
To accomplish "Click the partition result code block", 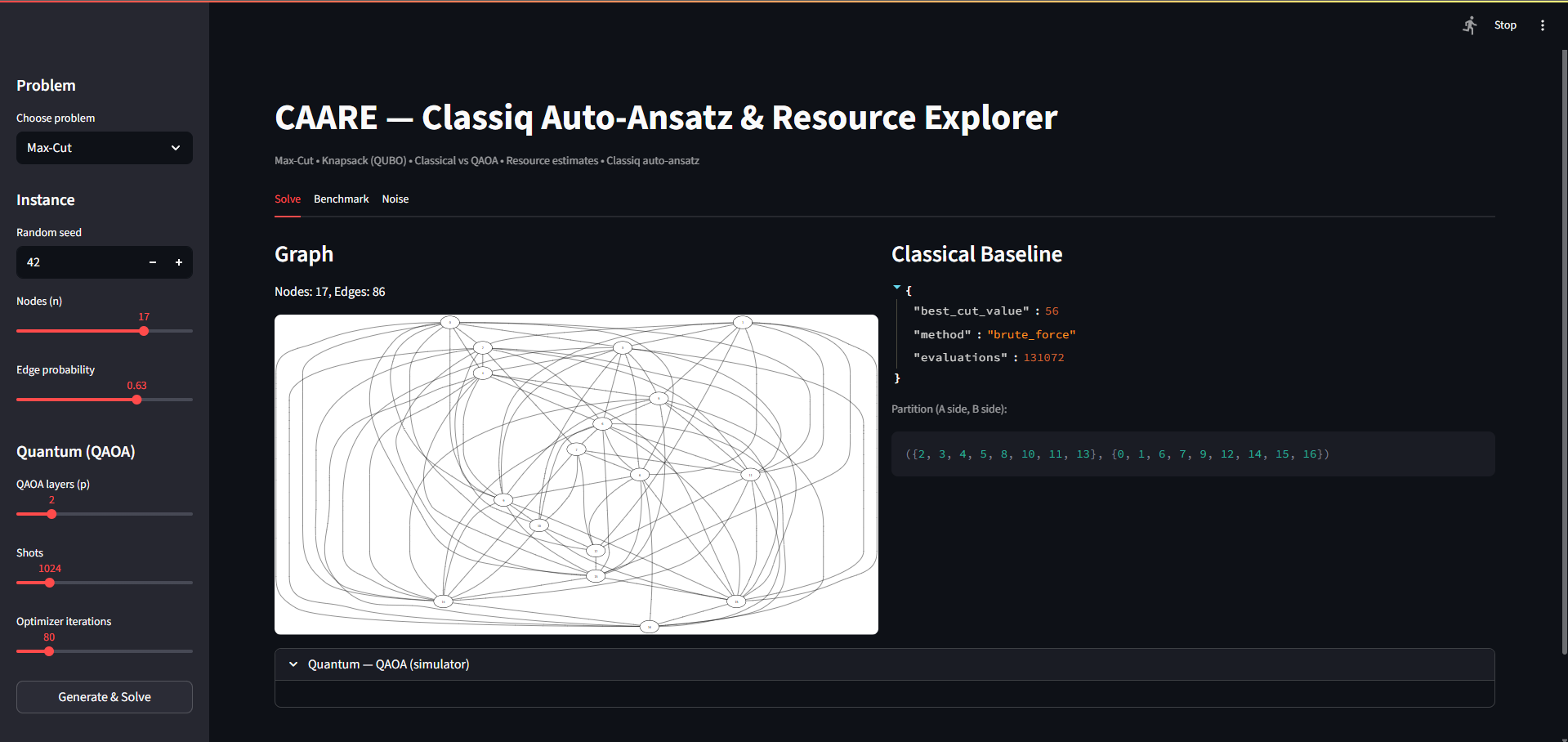I will [x=1193, y=454].
